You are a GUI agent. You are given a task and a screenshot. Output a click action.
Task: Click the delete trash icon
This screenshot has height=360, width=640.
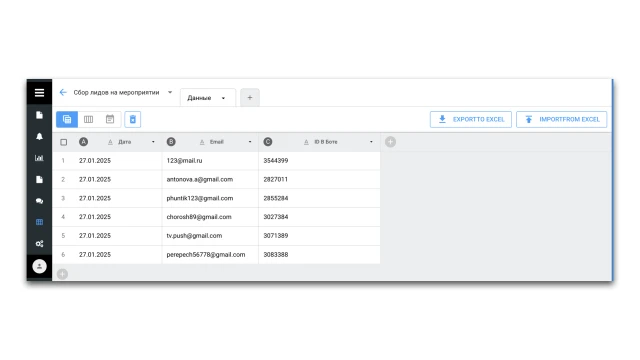click(133, 119)
